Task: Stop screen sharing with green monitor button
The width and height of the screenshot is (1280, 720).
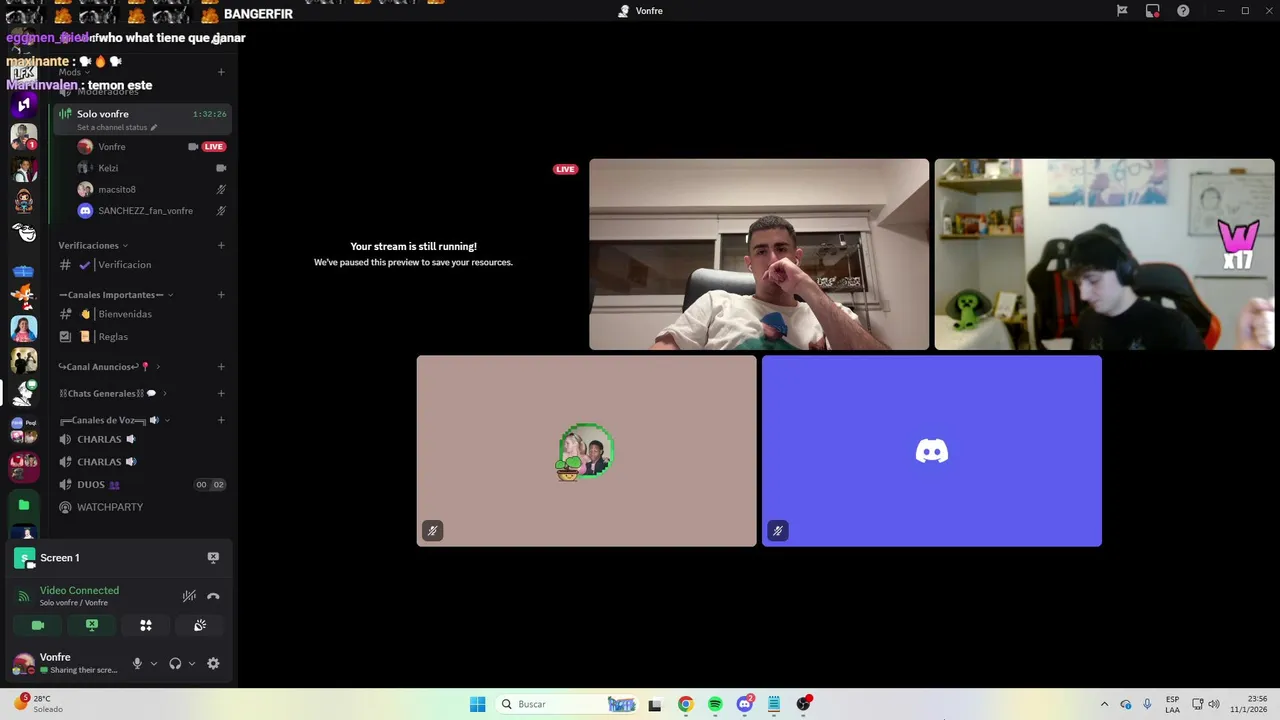Action: click(92, 625)
